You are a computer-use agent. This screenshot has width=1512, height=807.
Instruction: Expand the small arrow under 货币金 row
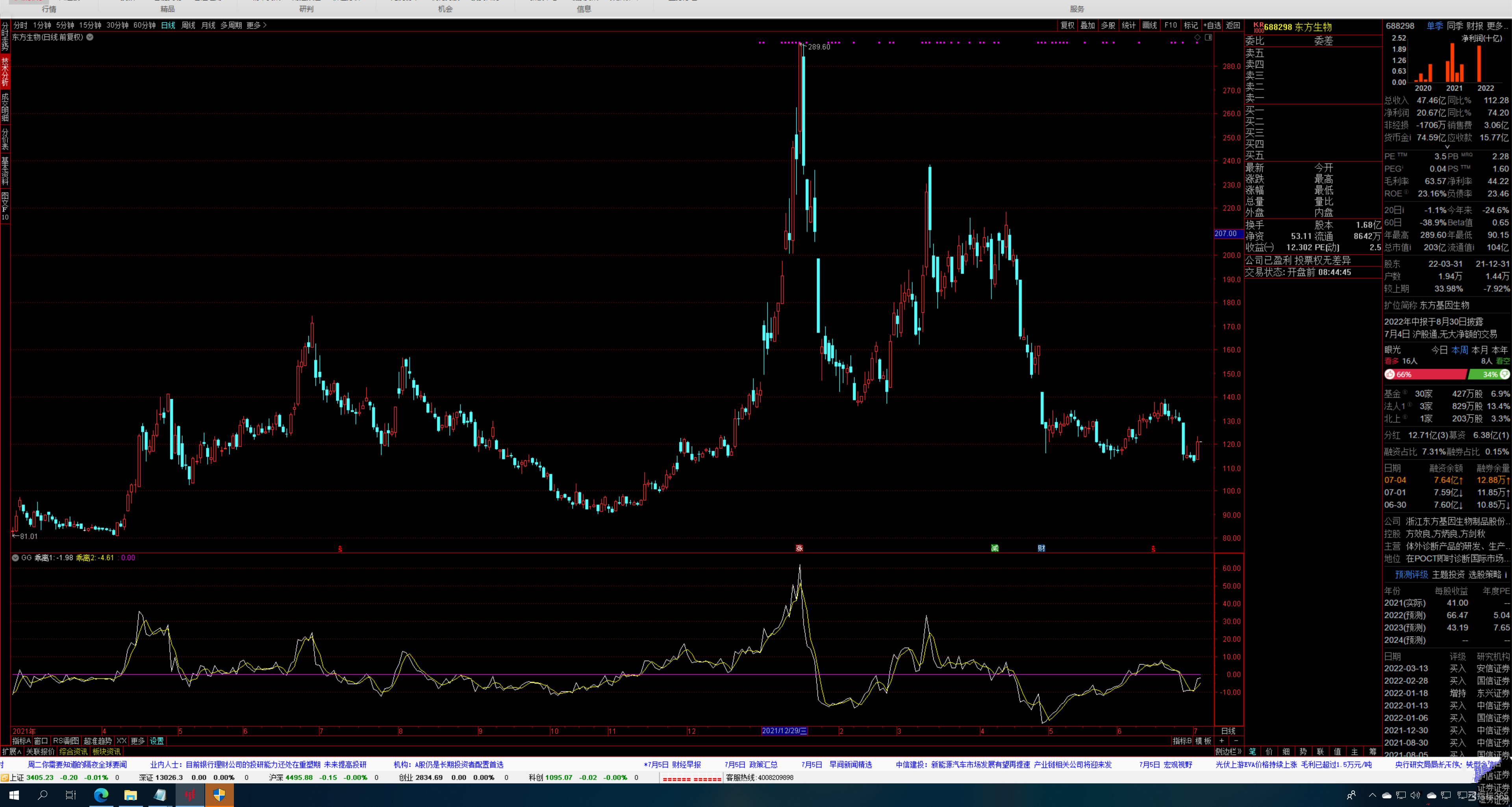tap(1447, 147)
